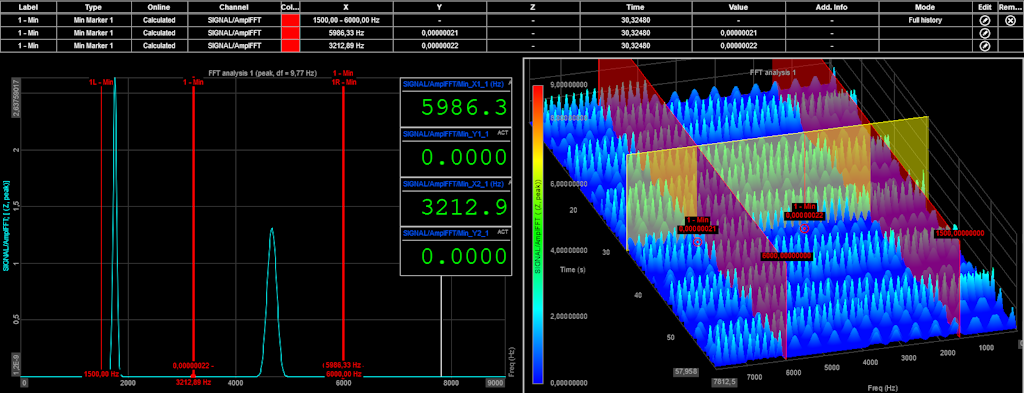Select the Min_X2_1 digital meter showing 3212.9
1024x393 pixels.
(x=455, y=202)
